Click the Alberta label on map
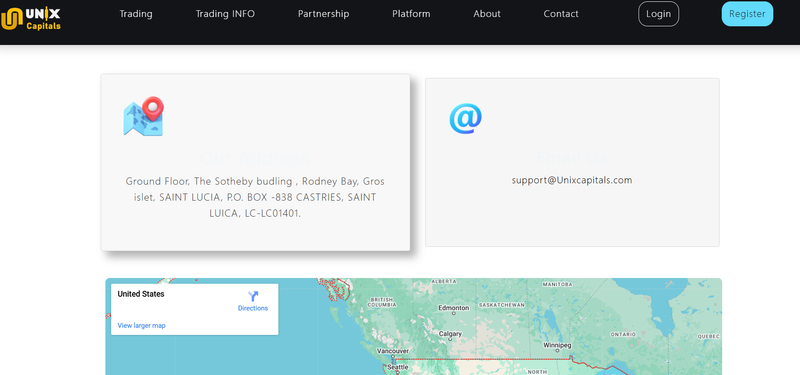Viewport: 800px width, 375px height. tap(444, 282)
